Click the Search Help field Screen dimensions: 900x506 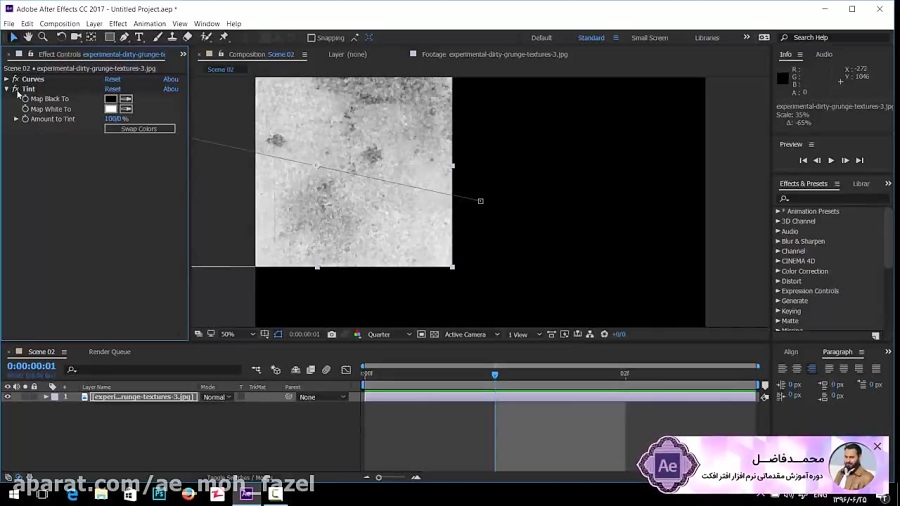pos(840,38)
